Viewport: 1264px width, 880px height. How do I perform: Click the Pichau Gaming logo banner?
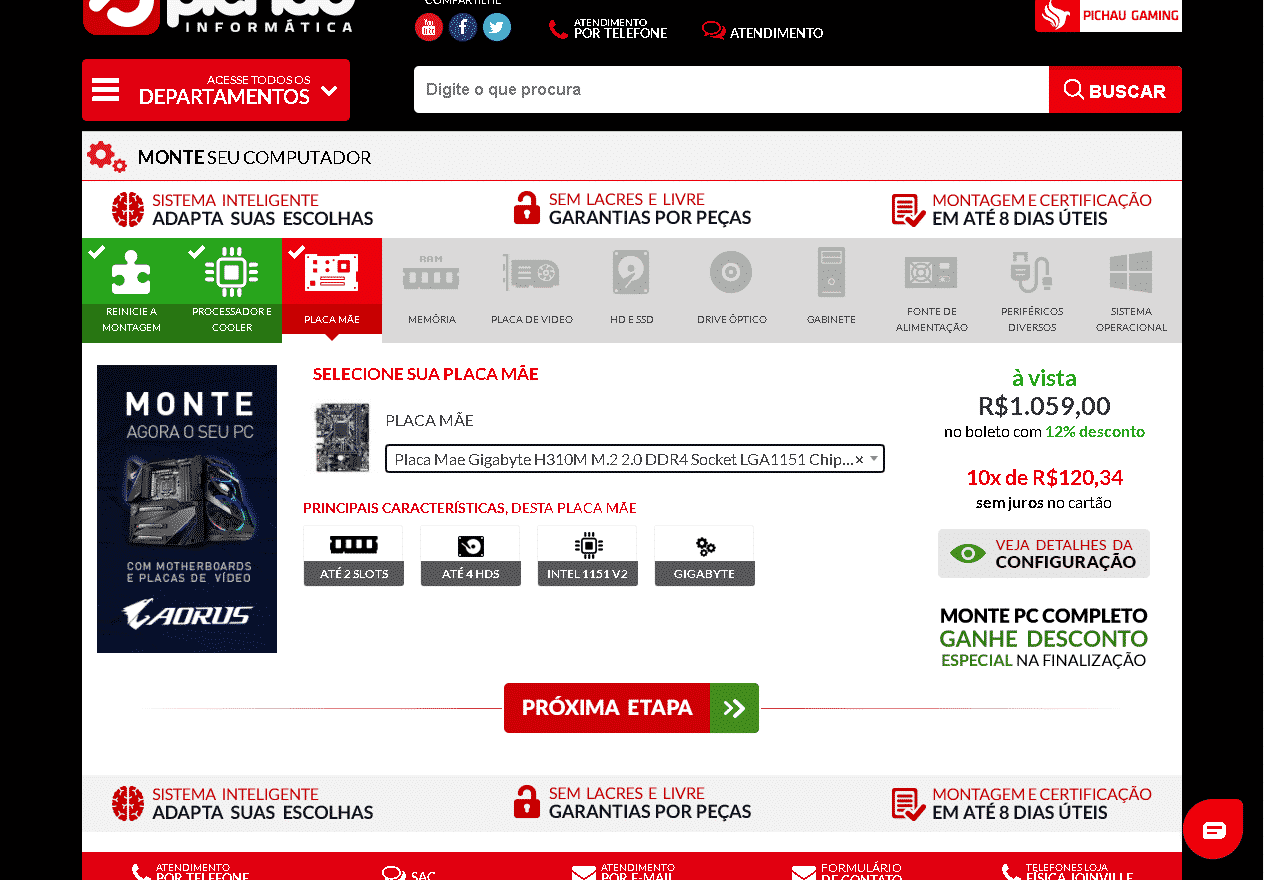coord(1108,15)
